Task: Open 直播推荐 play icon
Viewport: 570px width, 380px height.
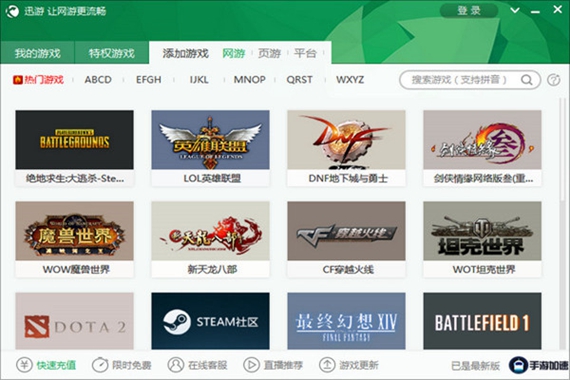Action: 251,364
